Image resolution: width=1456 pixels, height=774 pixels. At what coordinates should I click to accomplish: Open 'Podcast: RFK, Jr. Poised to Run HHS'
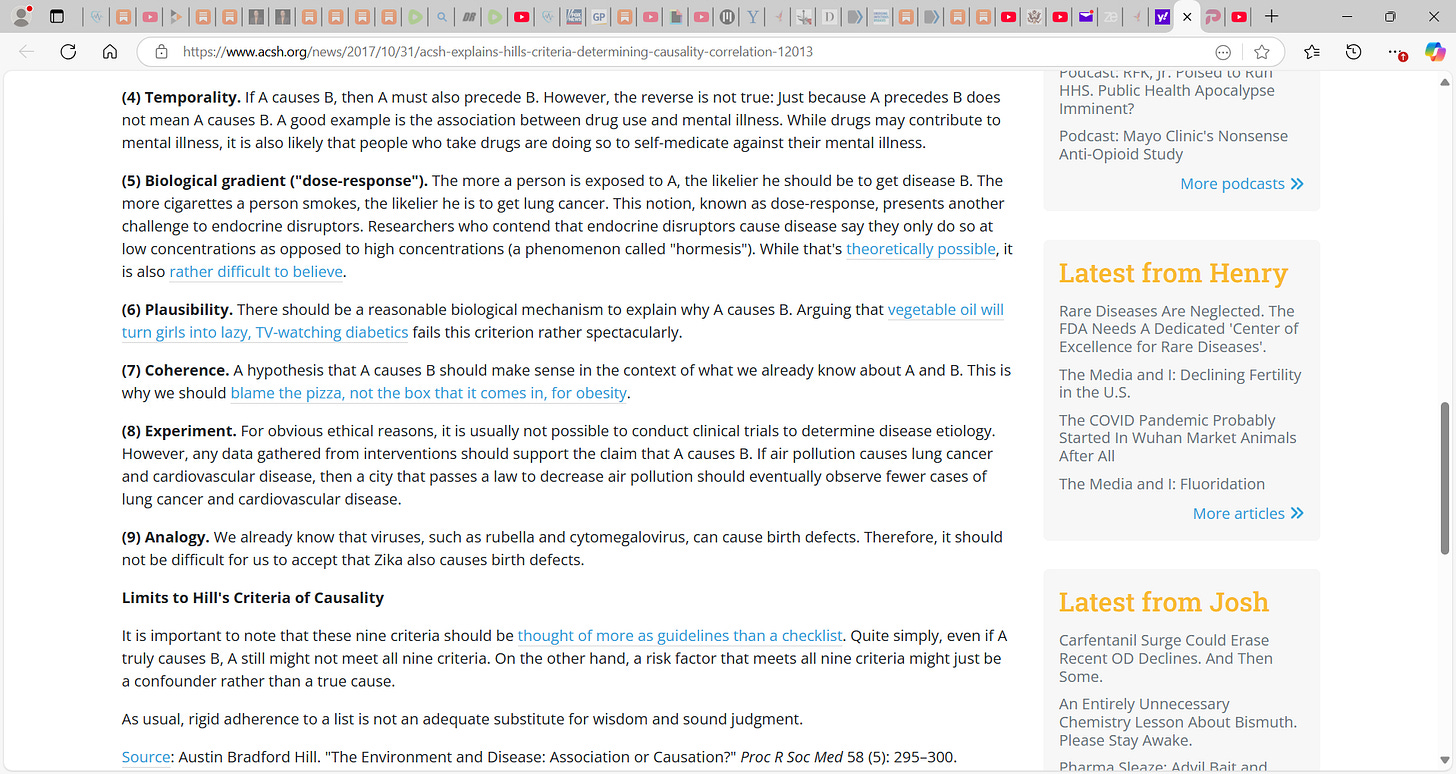tap(1167, 91)
